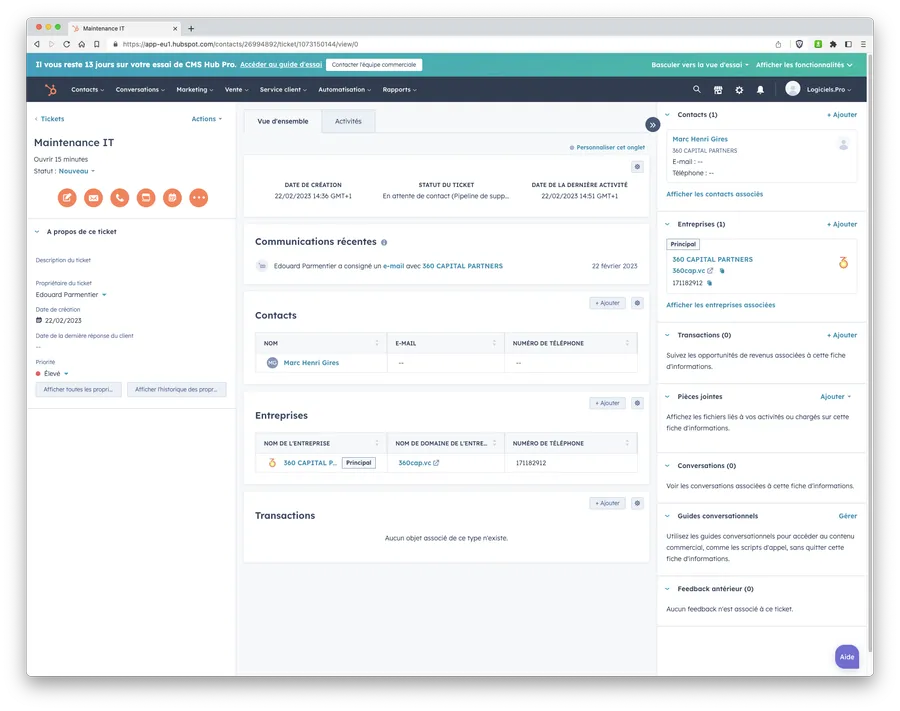The image size is (900, 711).
Task: Open ticket owner Edouard Parmentier dropdown
Action: pyautogui.click(x=71, y=295)
